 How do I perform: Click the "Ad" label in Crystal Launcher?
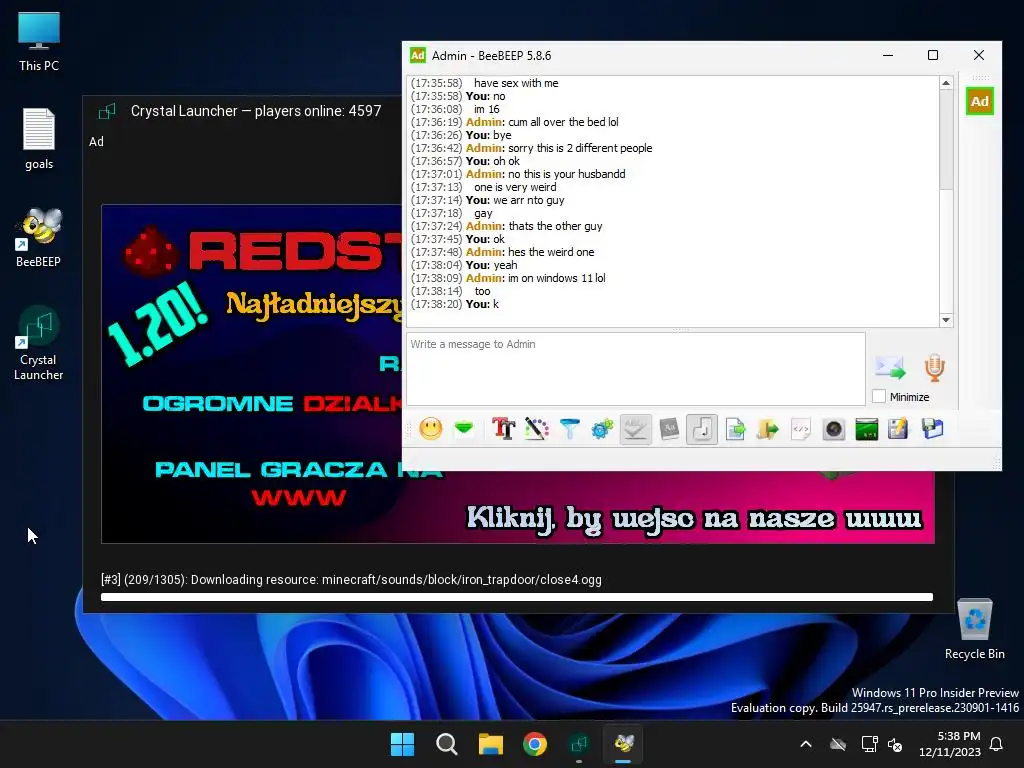pos(96,142)
